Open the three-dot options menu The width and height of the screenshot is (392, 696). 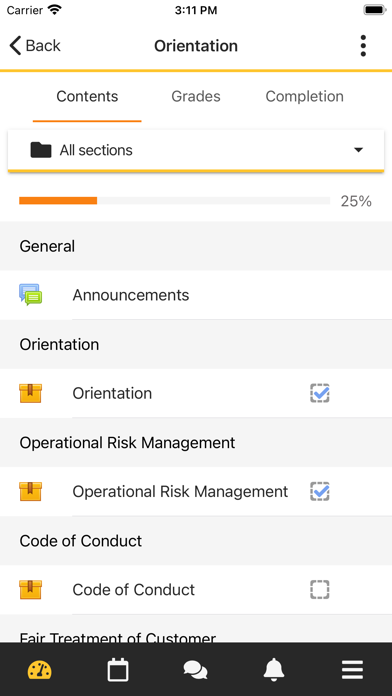coord(363,46)
